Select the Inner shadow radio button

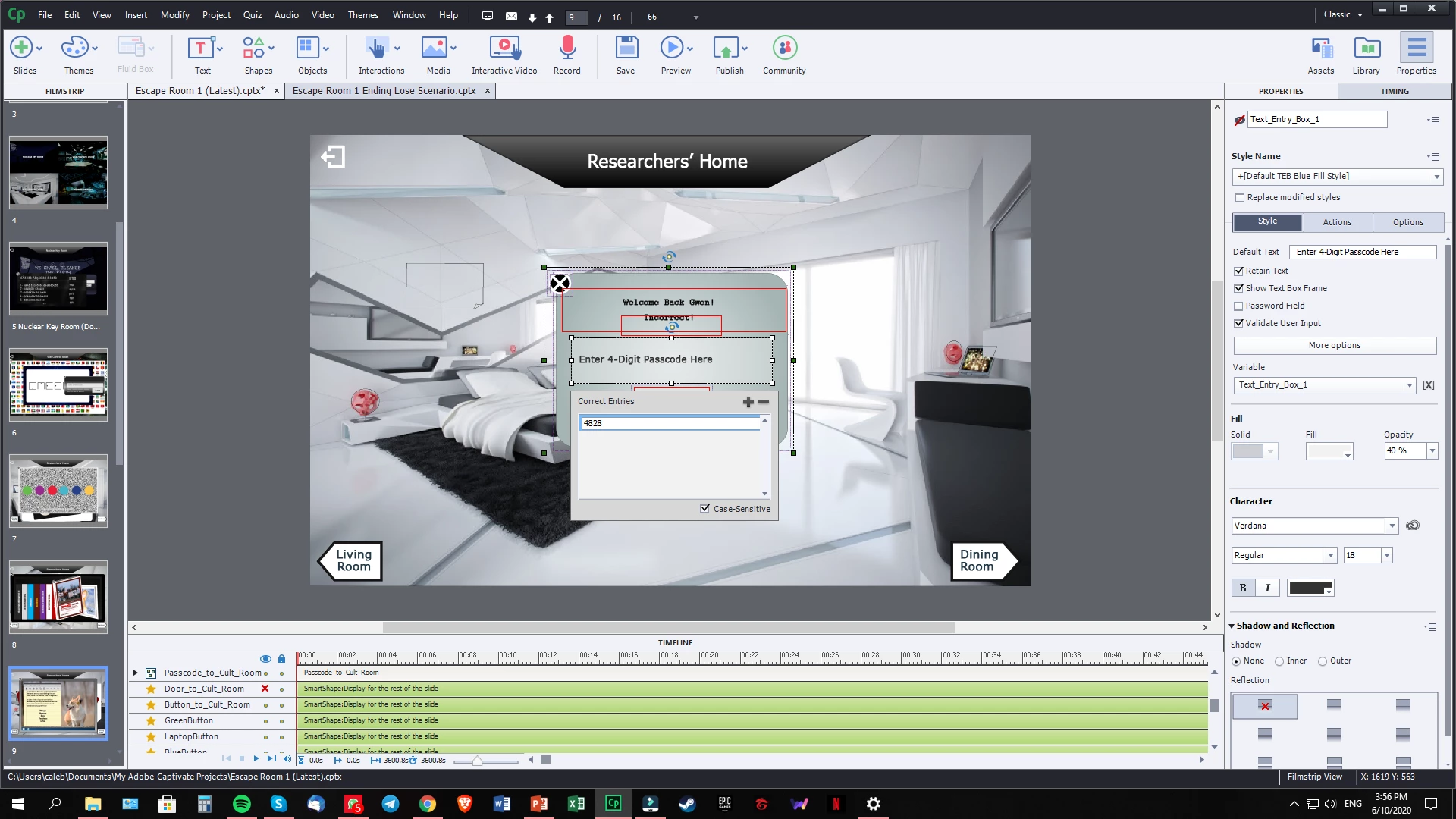pyautogui.click(x=1279, y=661)
